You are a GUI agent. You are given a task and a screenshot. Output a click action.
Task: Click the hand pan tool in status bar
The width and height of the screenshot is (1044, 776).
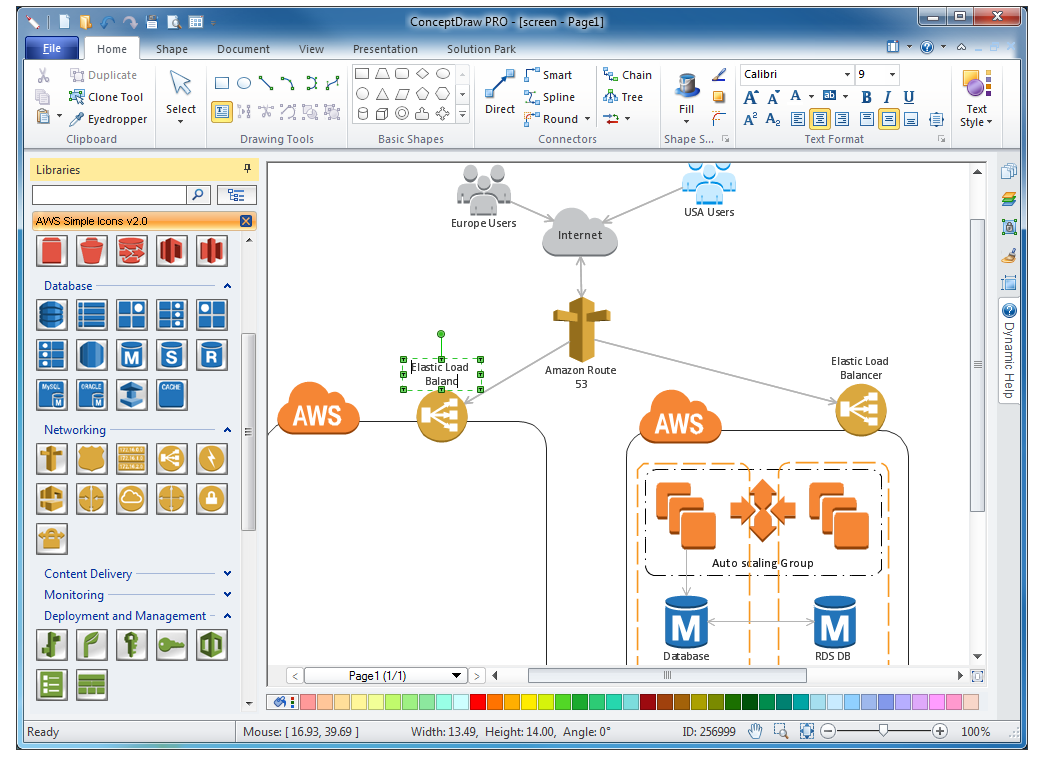coord(754,731)
